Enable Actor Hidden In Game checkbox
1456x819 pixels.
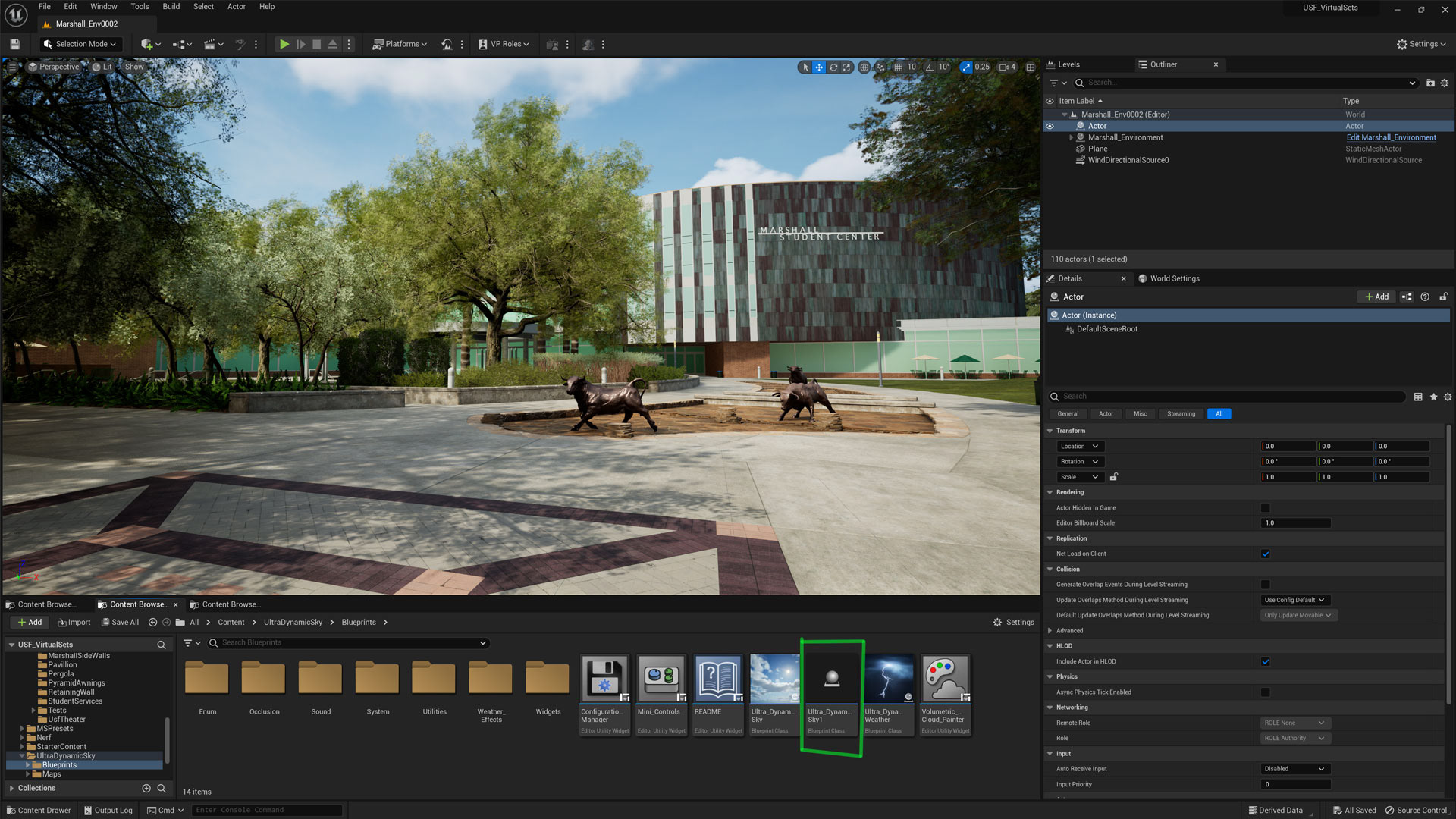tap(1265, 508)
